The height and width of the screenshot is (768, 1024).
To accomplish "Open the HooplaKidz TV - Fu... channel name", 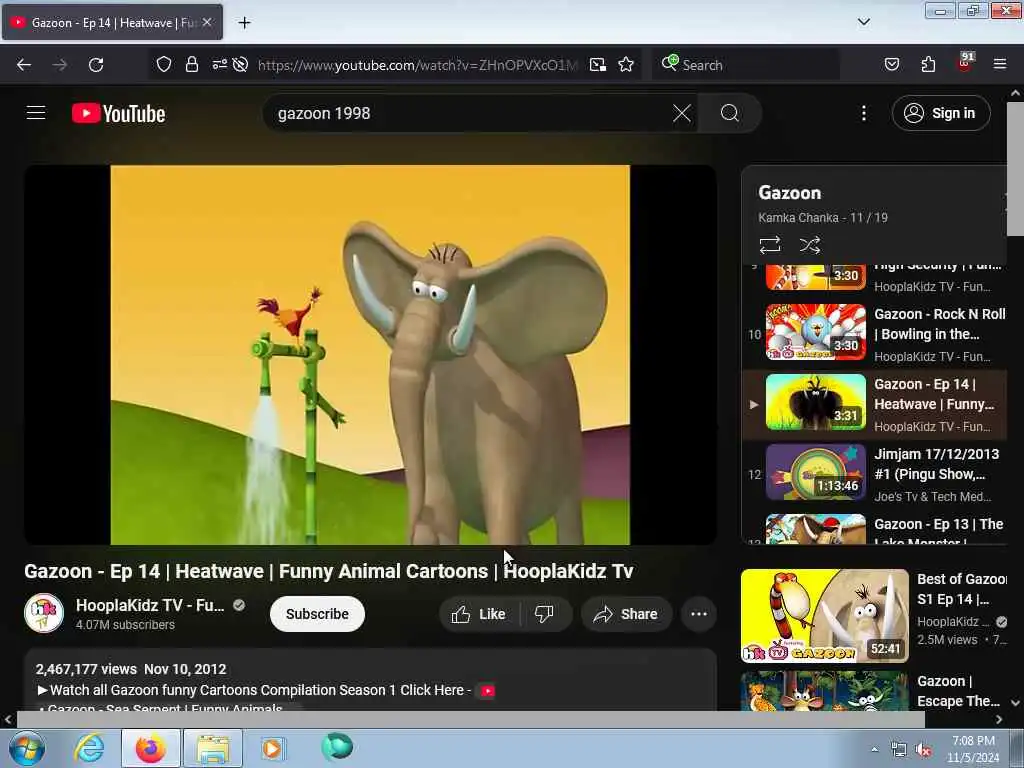I will tap(150, 605).
